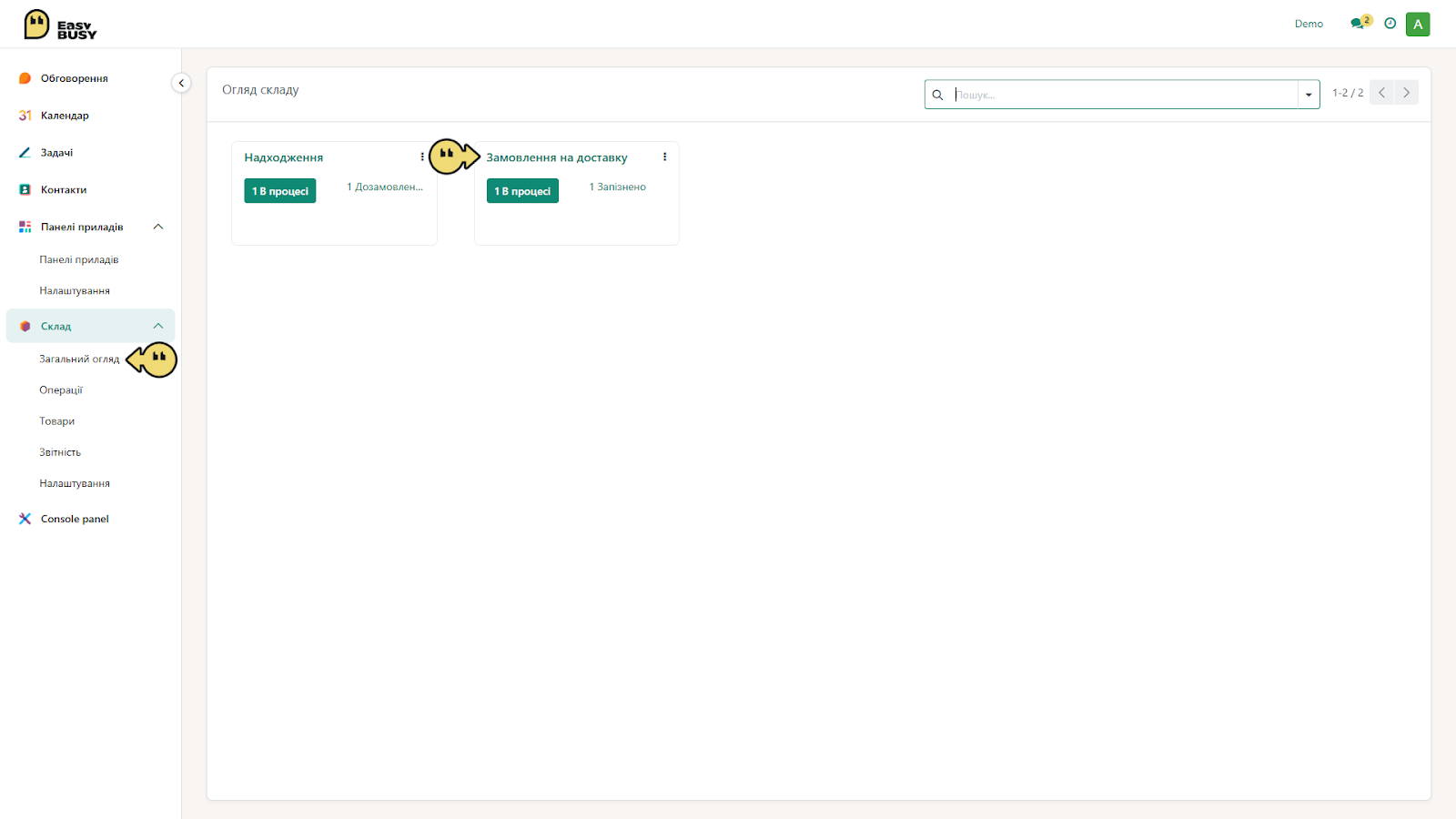Open Console panel menu item
1456x819 pixels.
tap(75, 519)
